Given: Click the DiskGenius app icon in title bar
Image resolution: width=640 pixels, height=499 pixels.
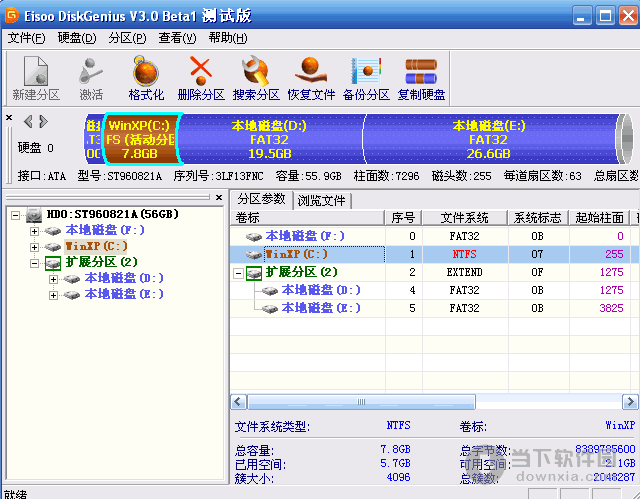Looking at the screenshot, I should pyautogui.click(x=12, y=15).
